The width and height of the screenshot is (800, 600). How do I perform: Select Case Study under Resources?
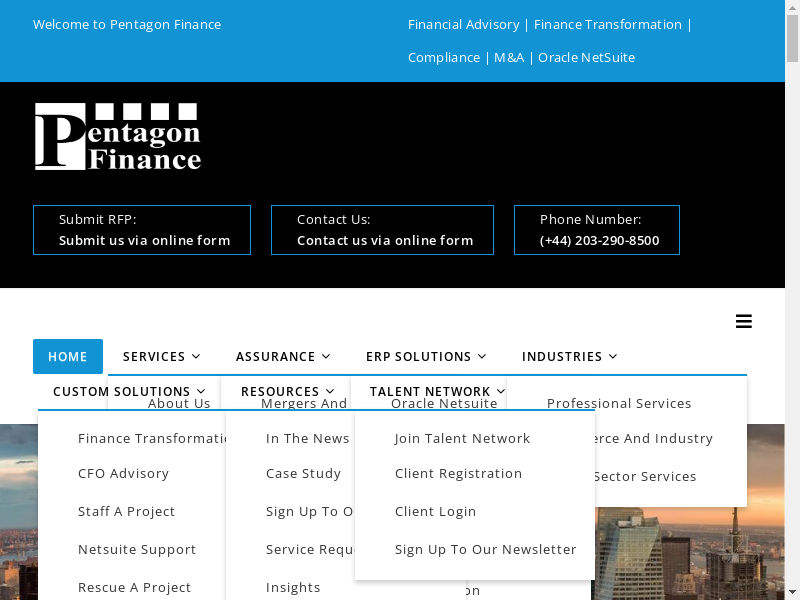pos(303,474)
